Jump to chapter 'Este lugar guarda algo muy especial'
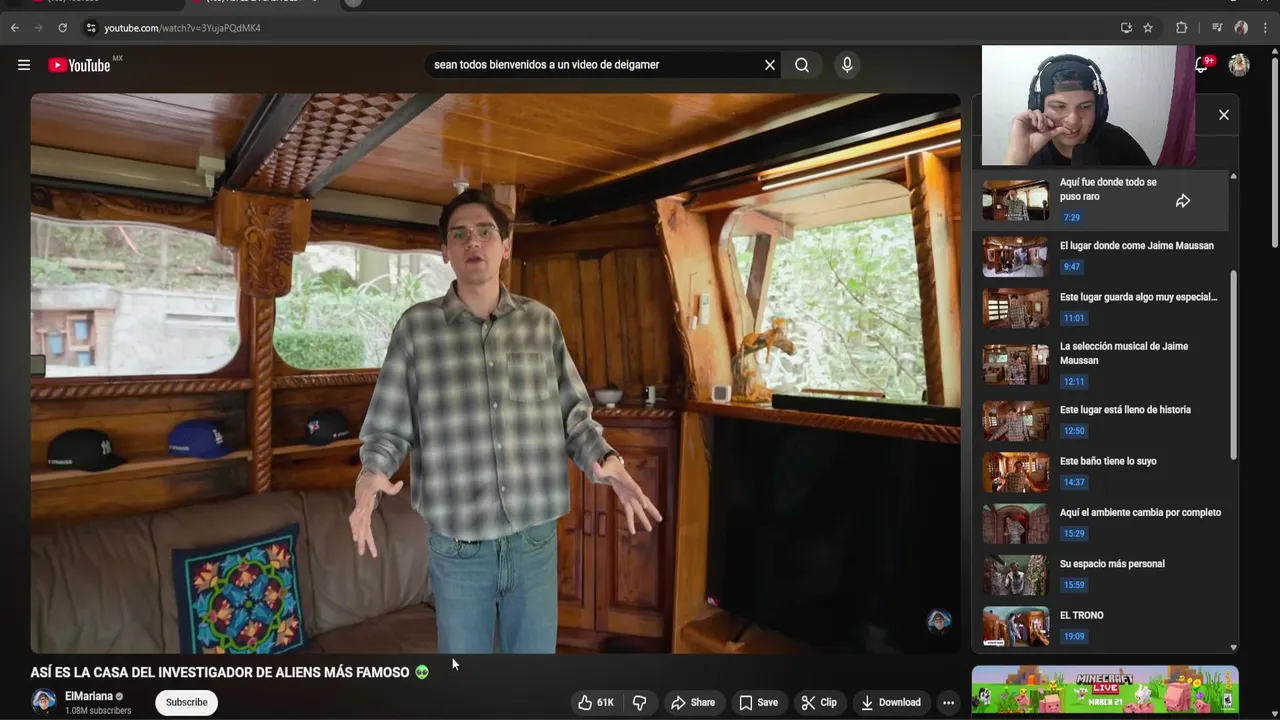The image size is (1280, 720). tap(1099, 308)
